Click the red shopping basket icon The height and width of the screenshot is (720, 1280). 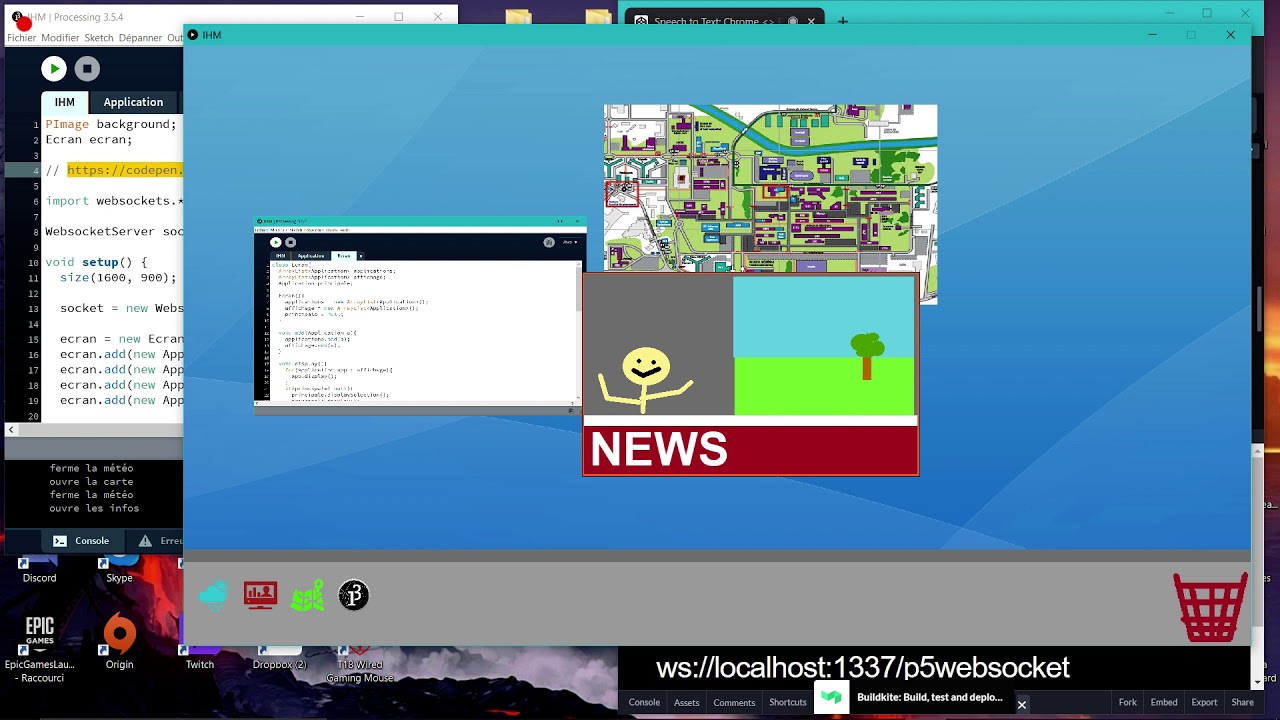[1210, 606]
